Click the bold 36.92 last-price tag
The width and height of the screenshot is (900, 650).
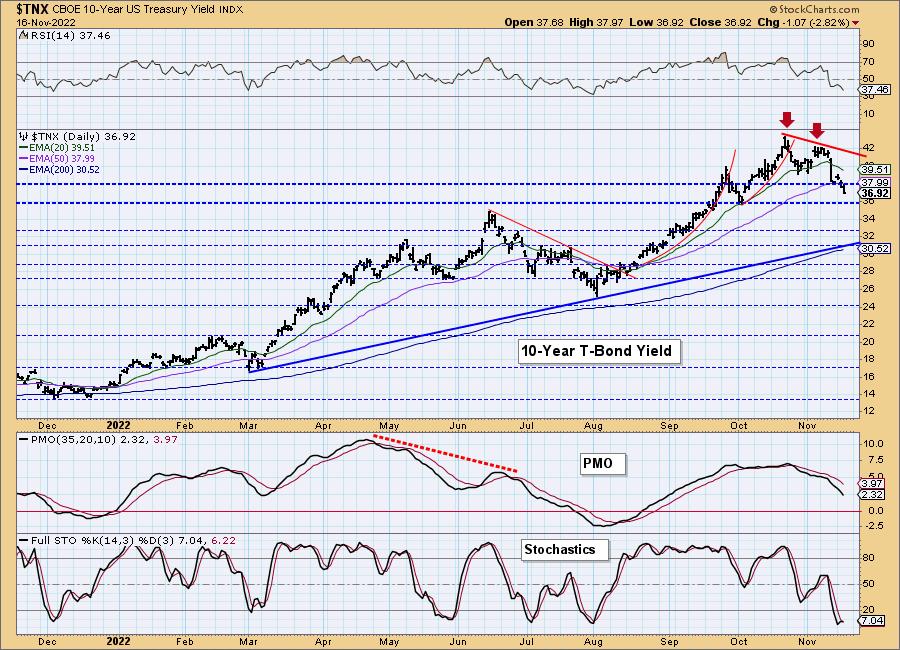(875, 194)
